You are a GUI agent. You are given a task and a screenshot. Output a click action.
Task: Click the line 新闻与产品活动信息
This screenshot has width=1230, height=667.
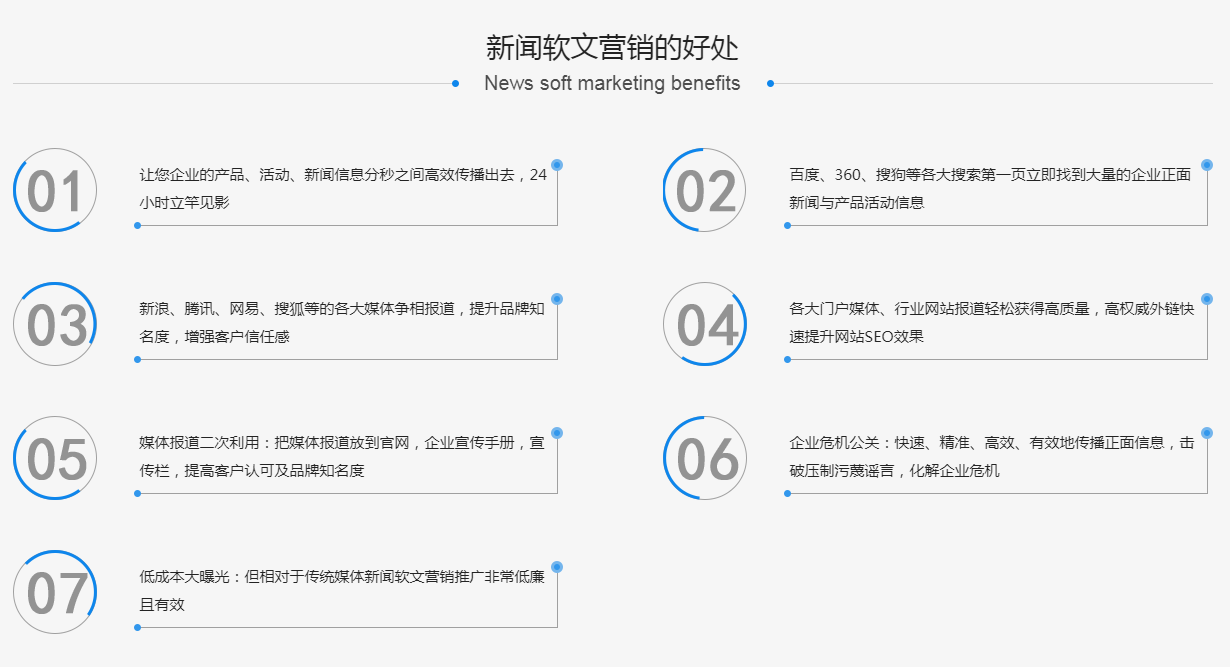pyautogui.click(x=857, y=202)
